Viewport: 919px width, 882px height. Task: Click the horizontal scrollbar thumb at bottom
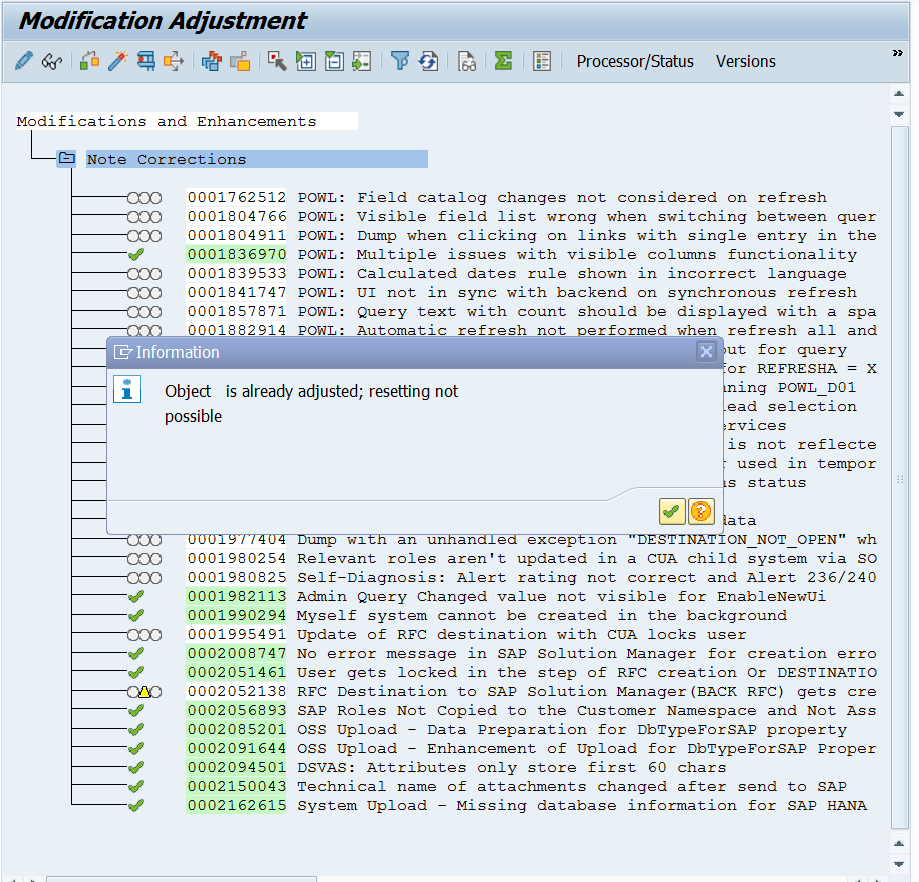[x=182, y=878]
